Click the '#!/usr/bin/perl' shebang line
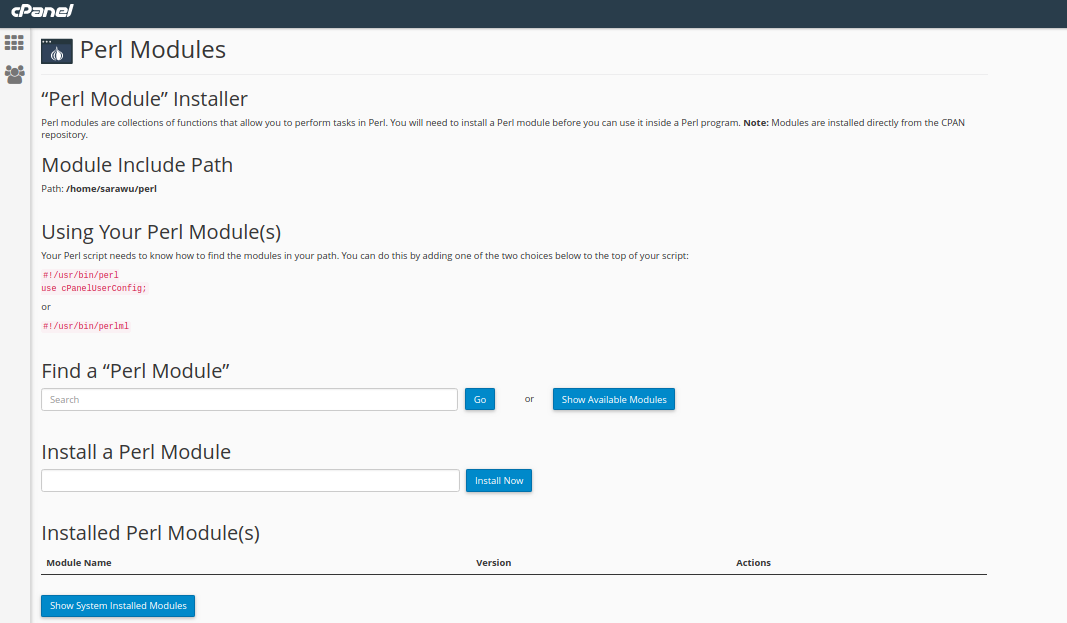 pos(80,275)
